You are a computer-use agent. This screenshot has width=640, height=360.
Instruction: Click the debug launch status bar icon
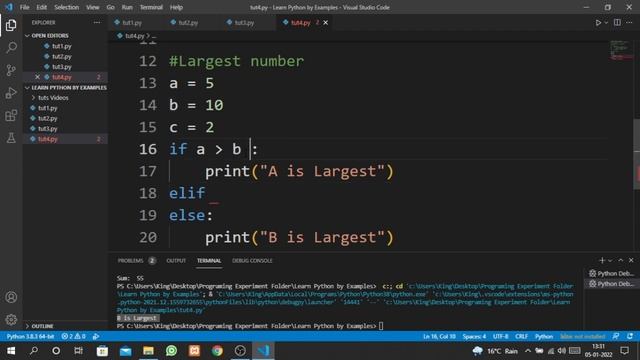click(96, 336)
